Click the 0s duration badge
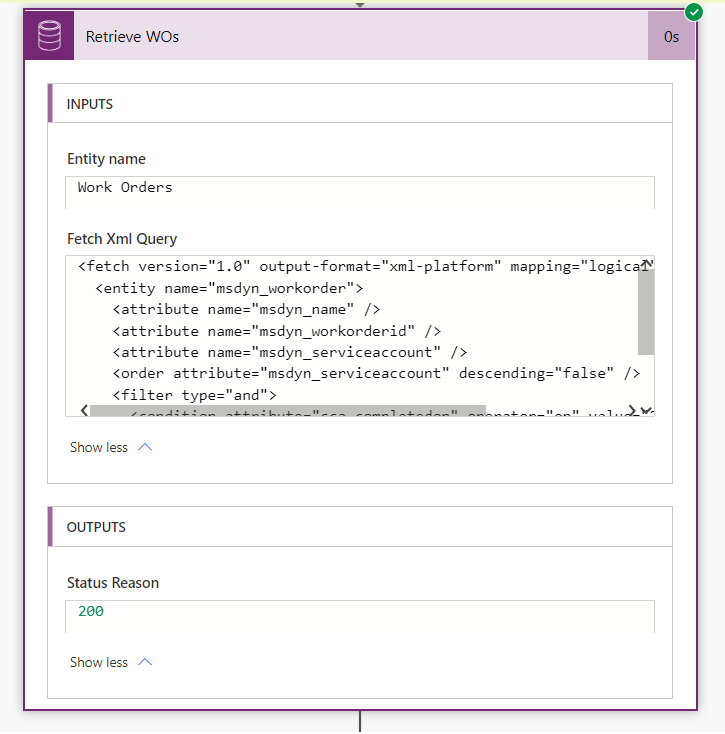The height and width of the screenshot is (734, 725). point(671,37)
